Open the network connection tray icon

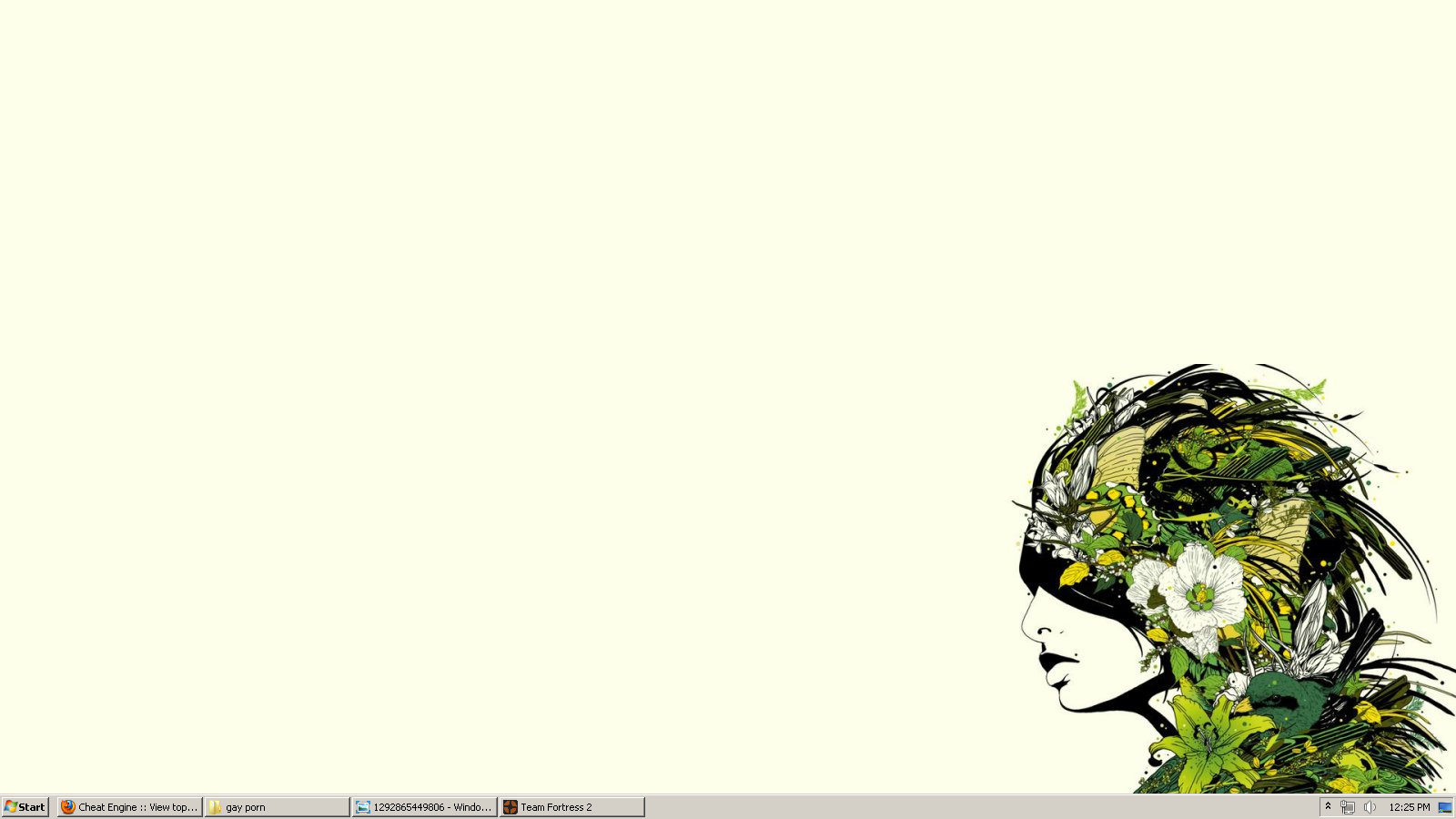(1348, 807)
